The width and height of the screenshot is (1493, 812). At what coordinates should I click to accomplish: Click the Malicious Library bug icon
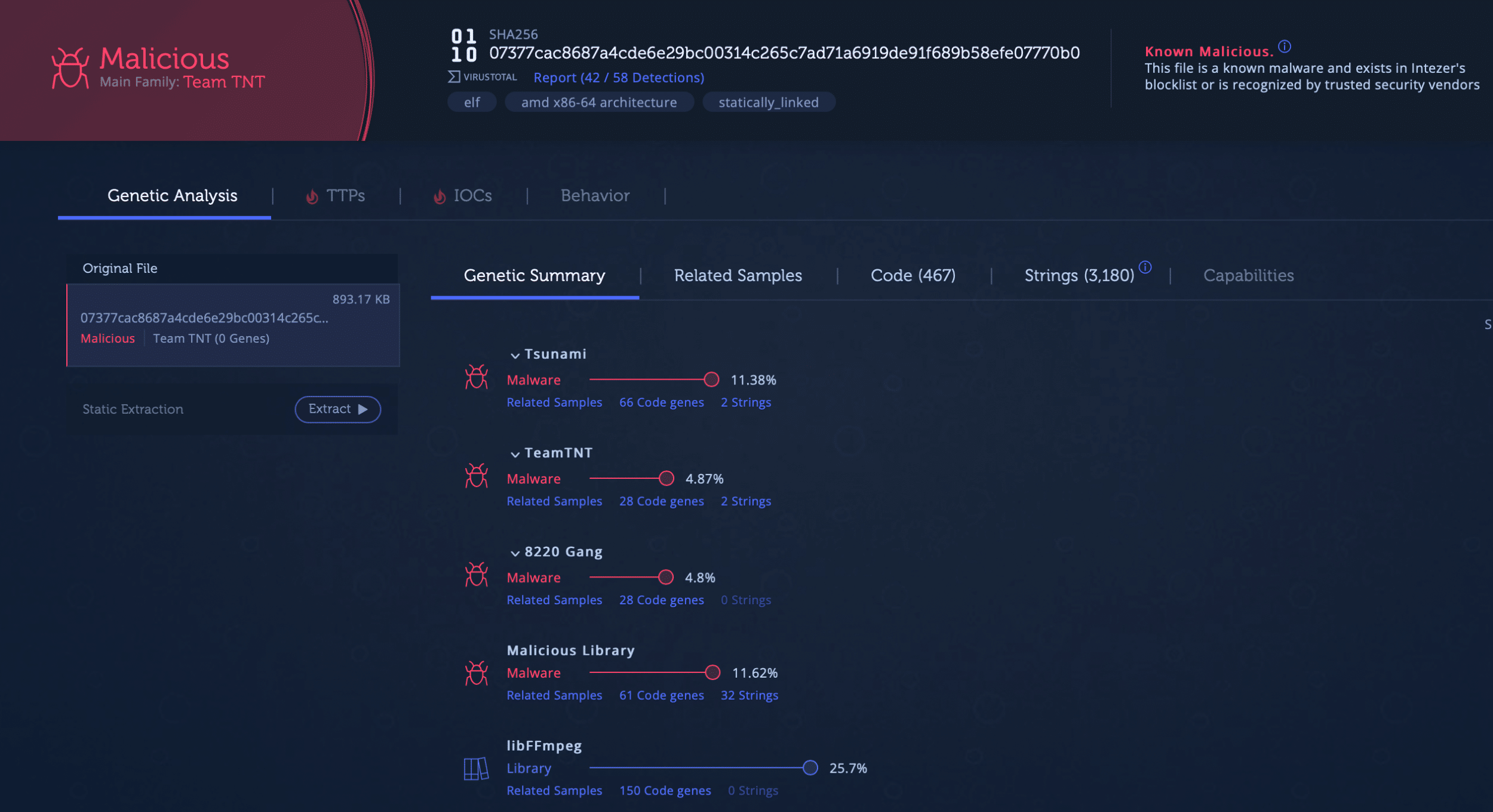click(476, 673)
